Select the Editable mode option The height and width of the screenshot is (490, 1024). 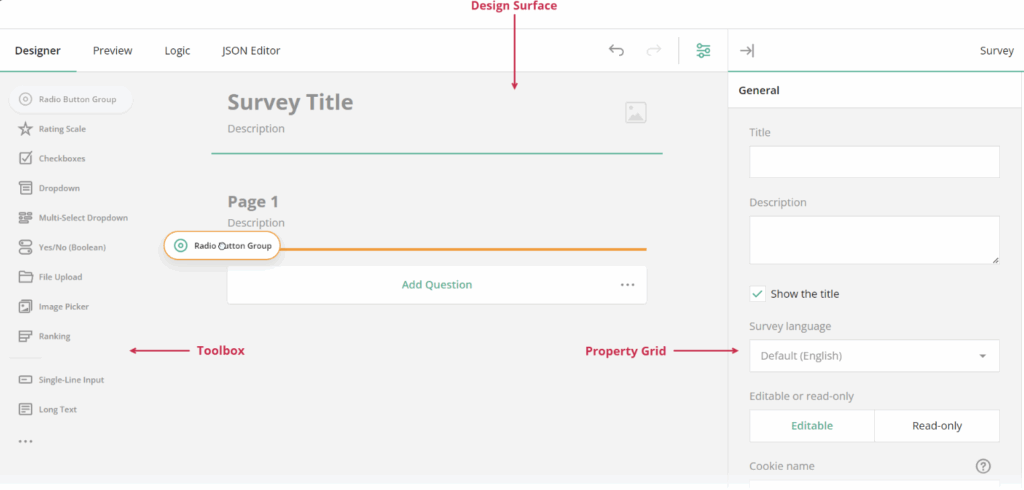tap(811, 426)
